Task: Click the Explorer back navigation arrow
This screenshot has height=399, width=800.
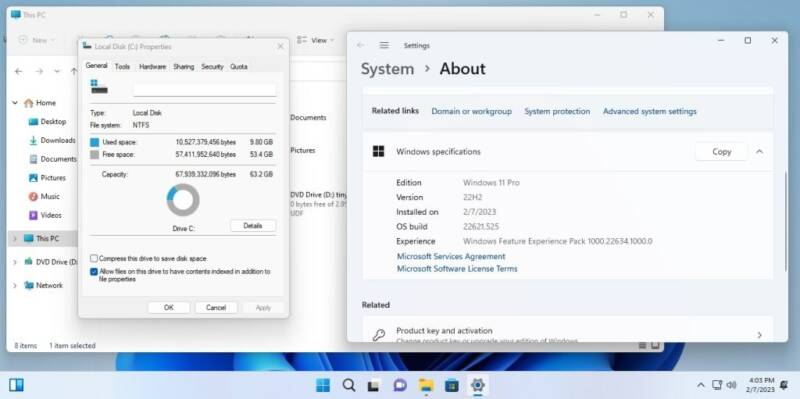Action: click(19, 71)
